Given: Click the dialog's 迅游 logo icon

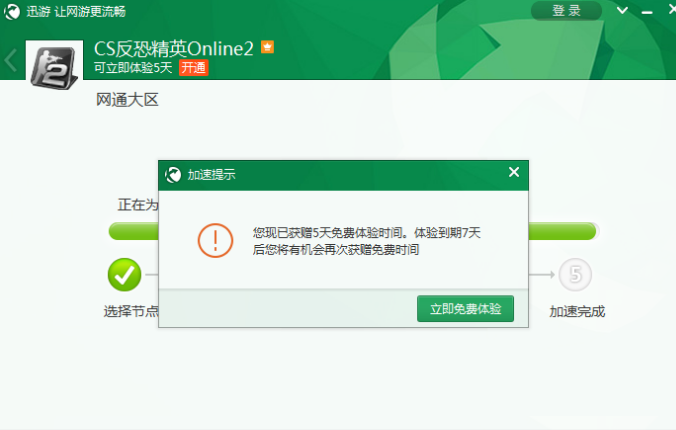Looking at the screenshot, I should tap(173, 175).
